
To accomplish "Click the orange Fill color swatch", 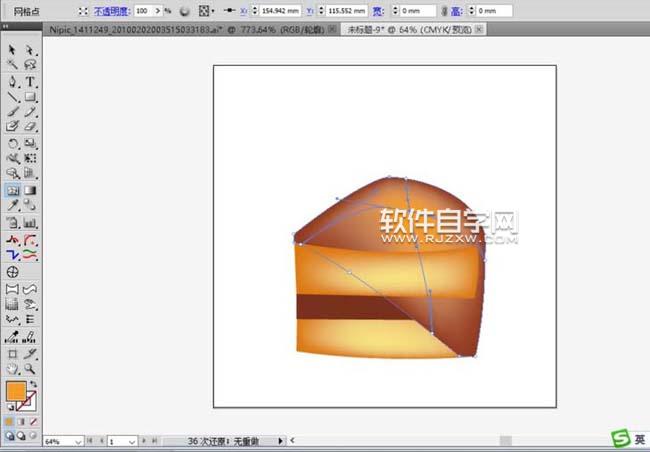I will [15, 391].
